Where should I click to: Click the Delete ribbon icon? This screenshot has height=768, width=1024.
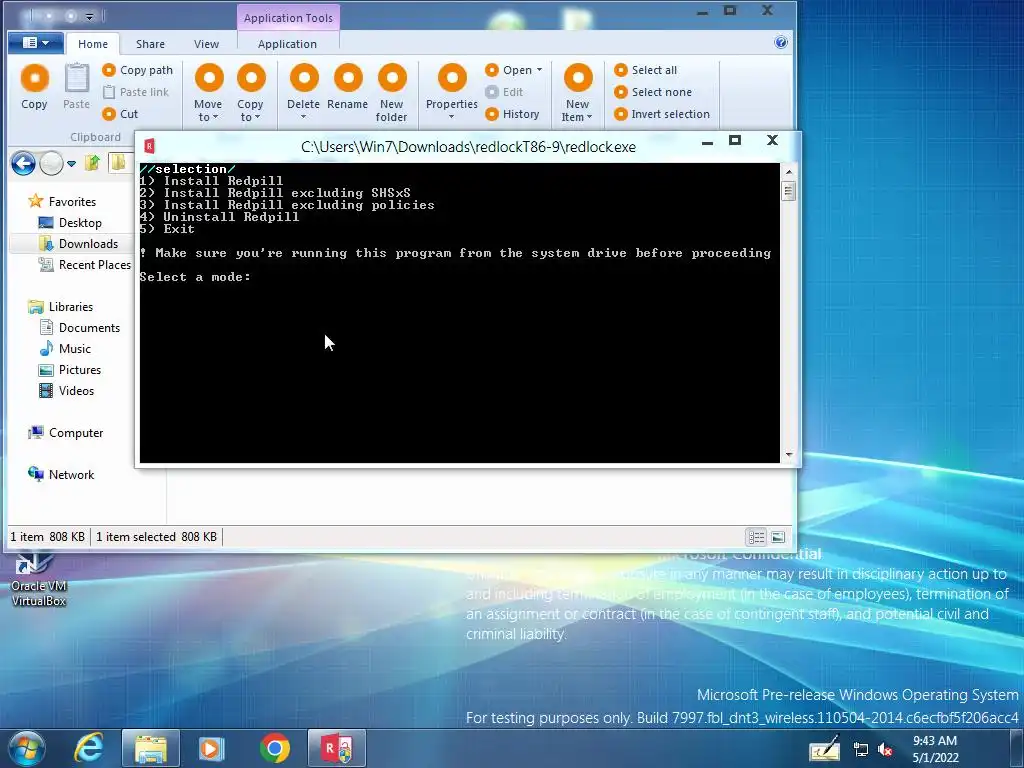pos(304,78)
